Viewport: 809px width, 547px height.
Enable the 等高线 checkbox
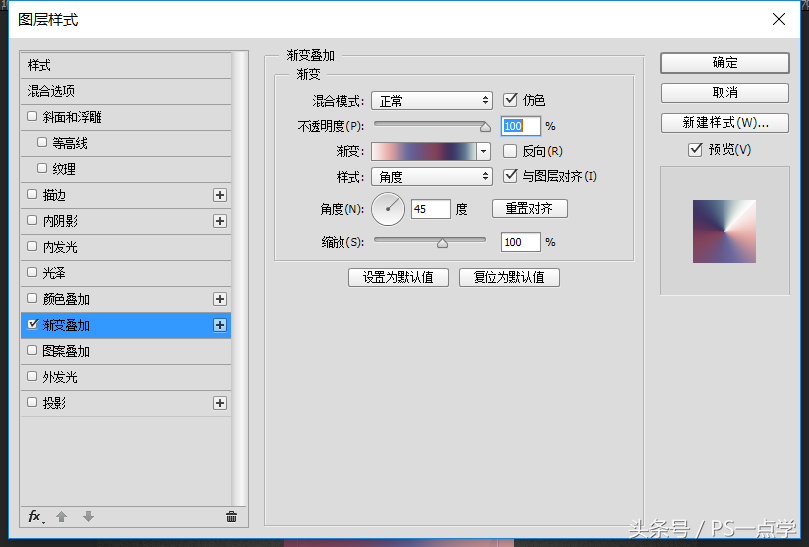click(x=42, y=142)
